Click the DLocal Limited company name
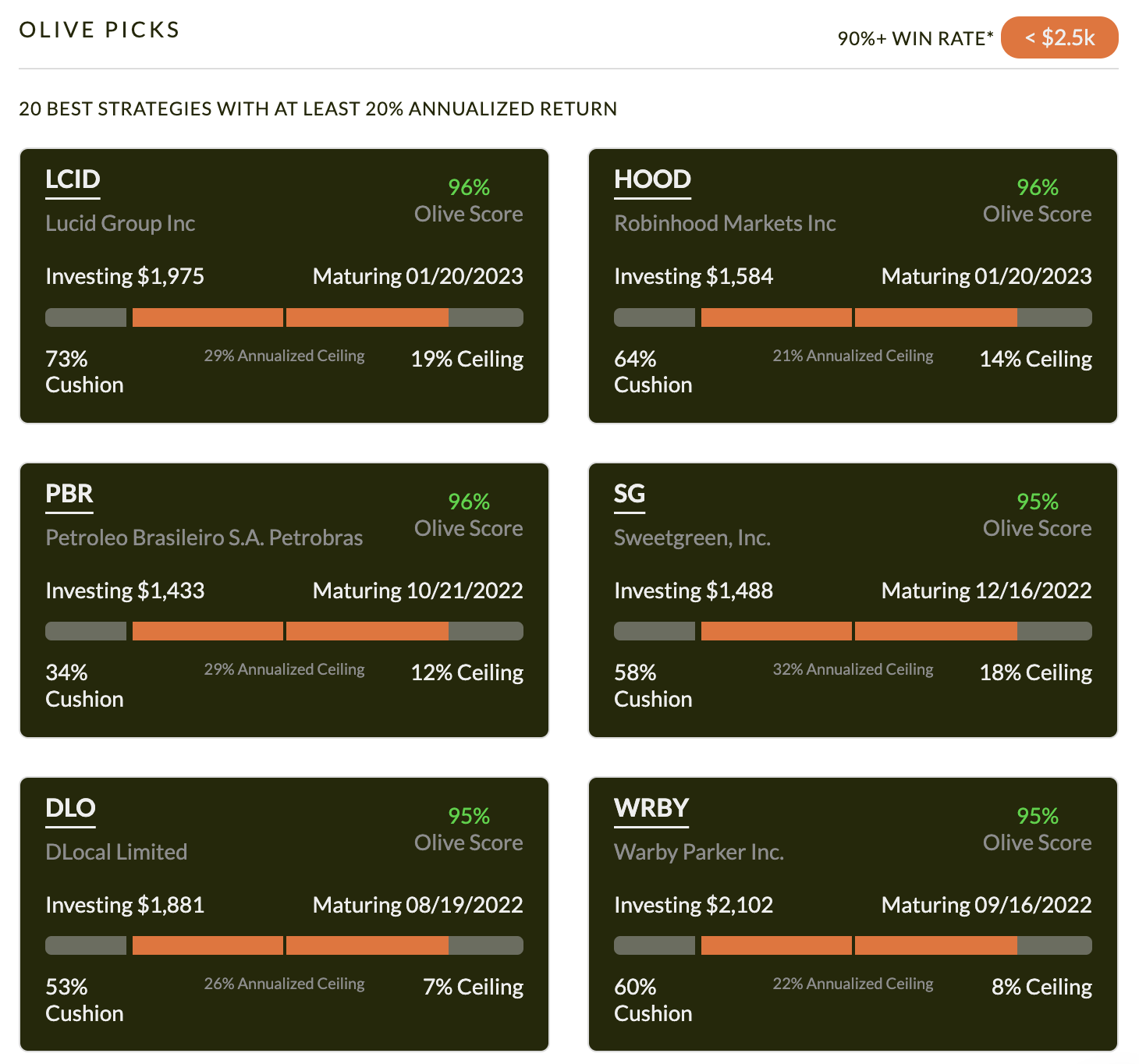 [116, 853]
